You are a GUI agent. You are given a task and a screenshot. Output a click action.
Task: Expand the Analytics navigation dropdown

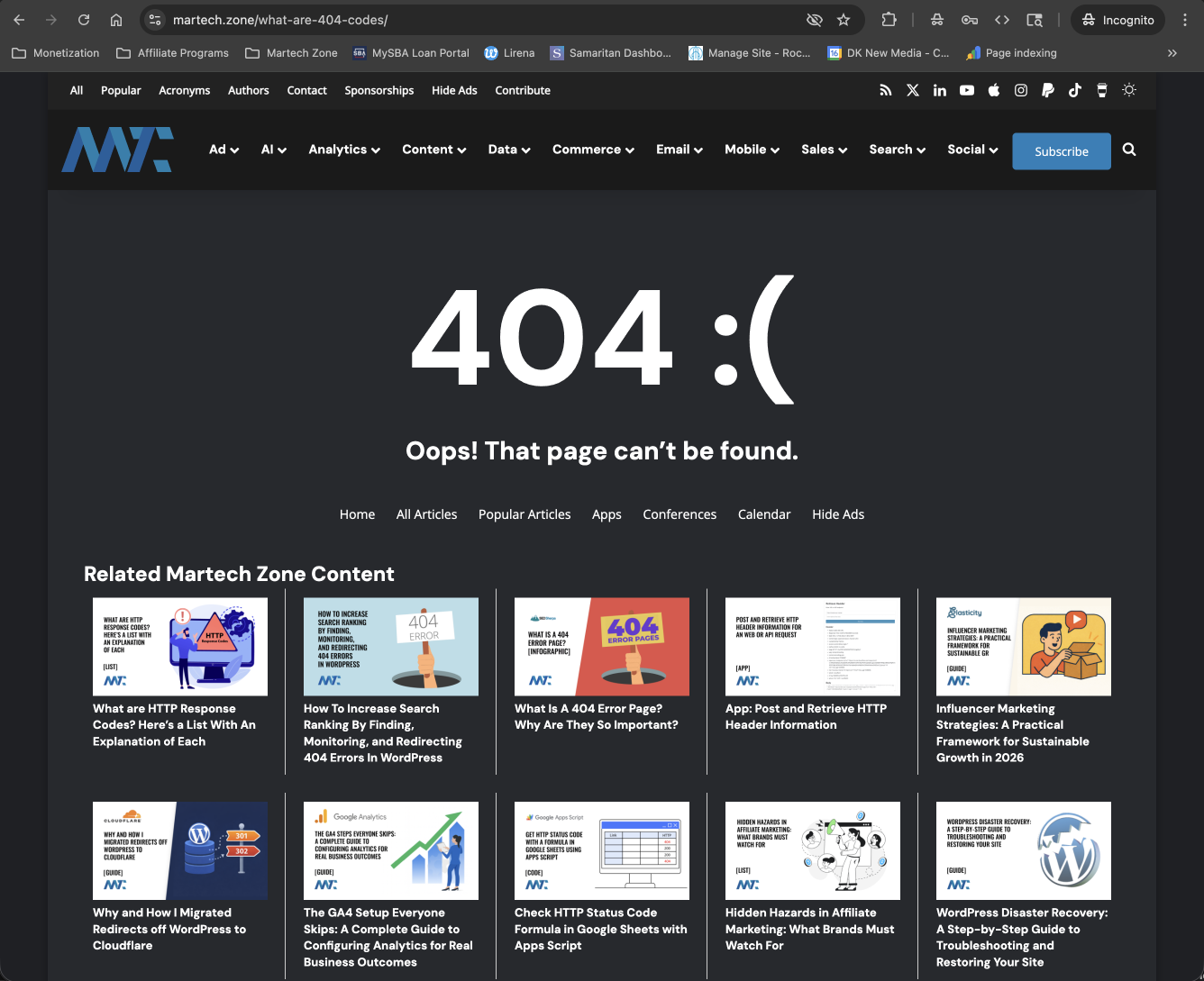(x=343, y=150)
